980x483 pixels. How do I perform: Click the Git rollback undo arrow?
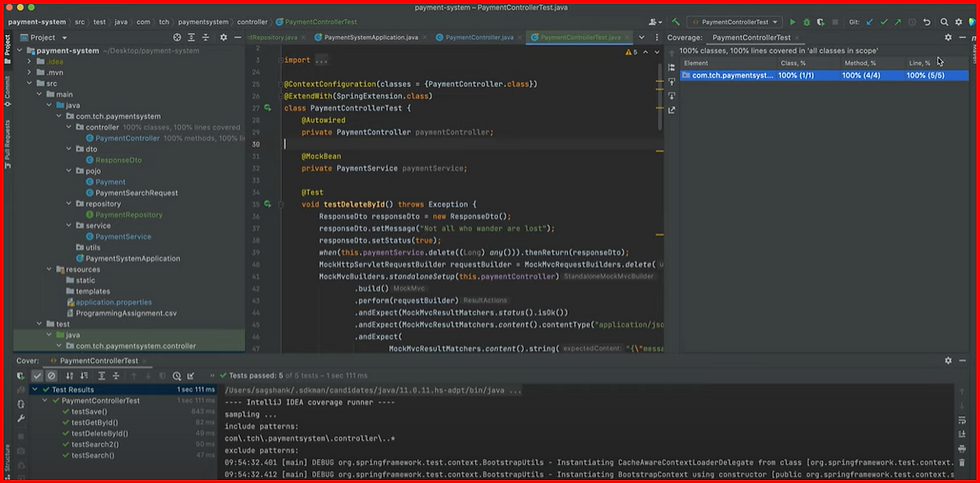click(x=927, y=21)
